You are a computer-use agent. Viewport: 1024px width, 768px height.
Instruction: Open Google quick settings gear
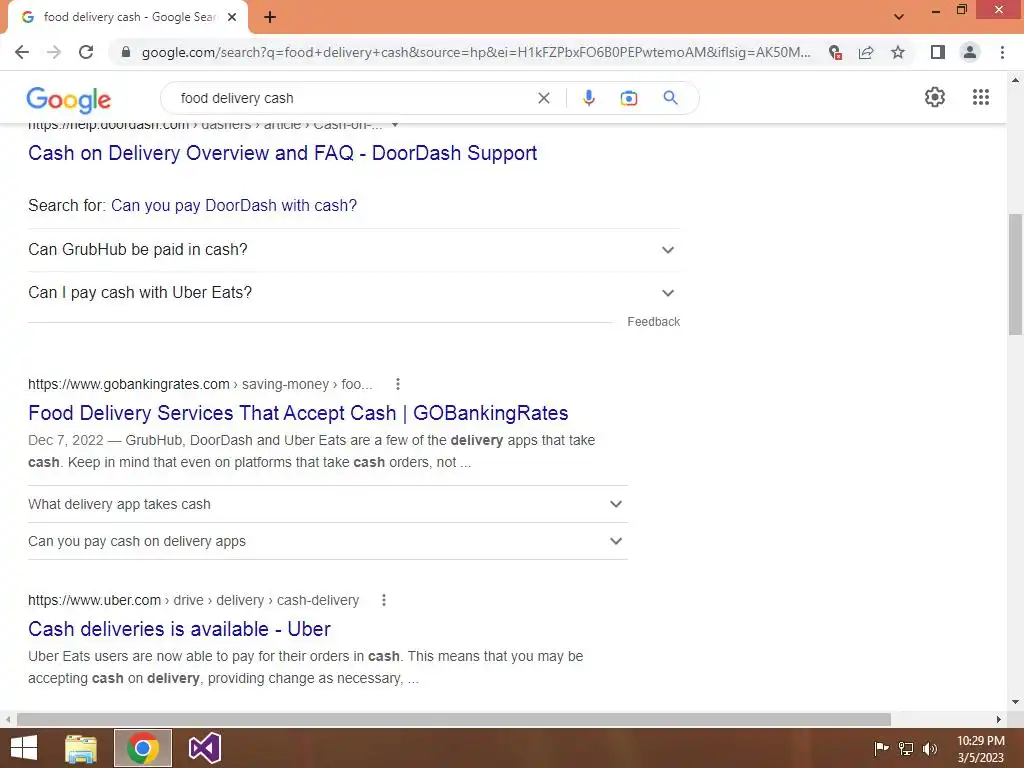tap(935, 97)
